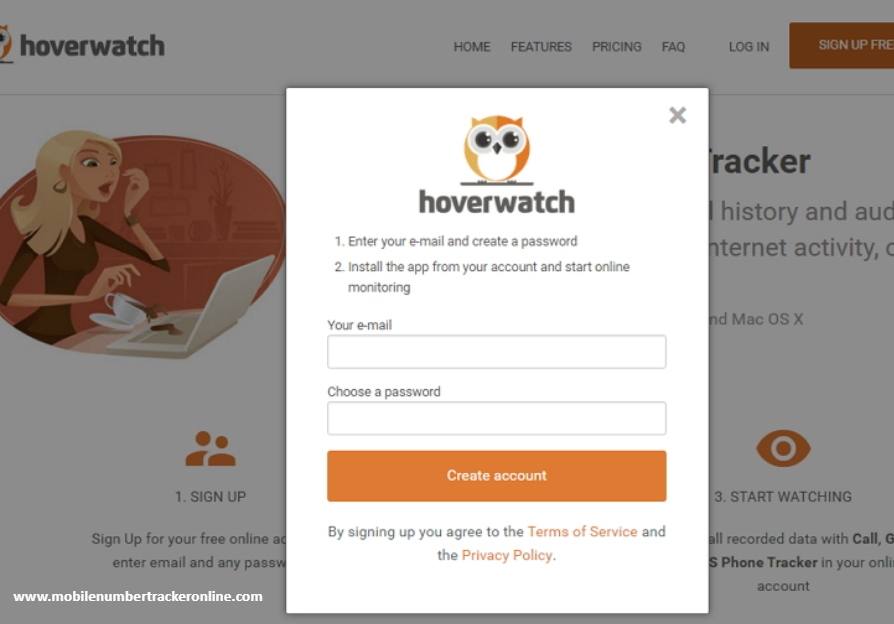Open the Terms of Service link
The height and width of the screenshot is (624, 894).
(582, 532)
